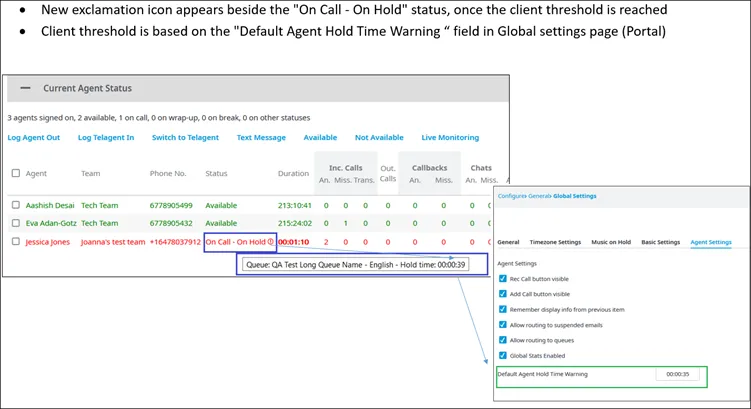751x409 pixels.
Task: Tick checkbox for Jessica Jones
Action: coord(16,241)
